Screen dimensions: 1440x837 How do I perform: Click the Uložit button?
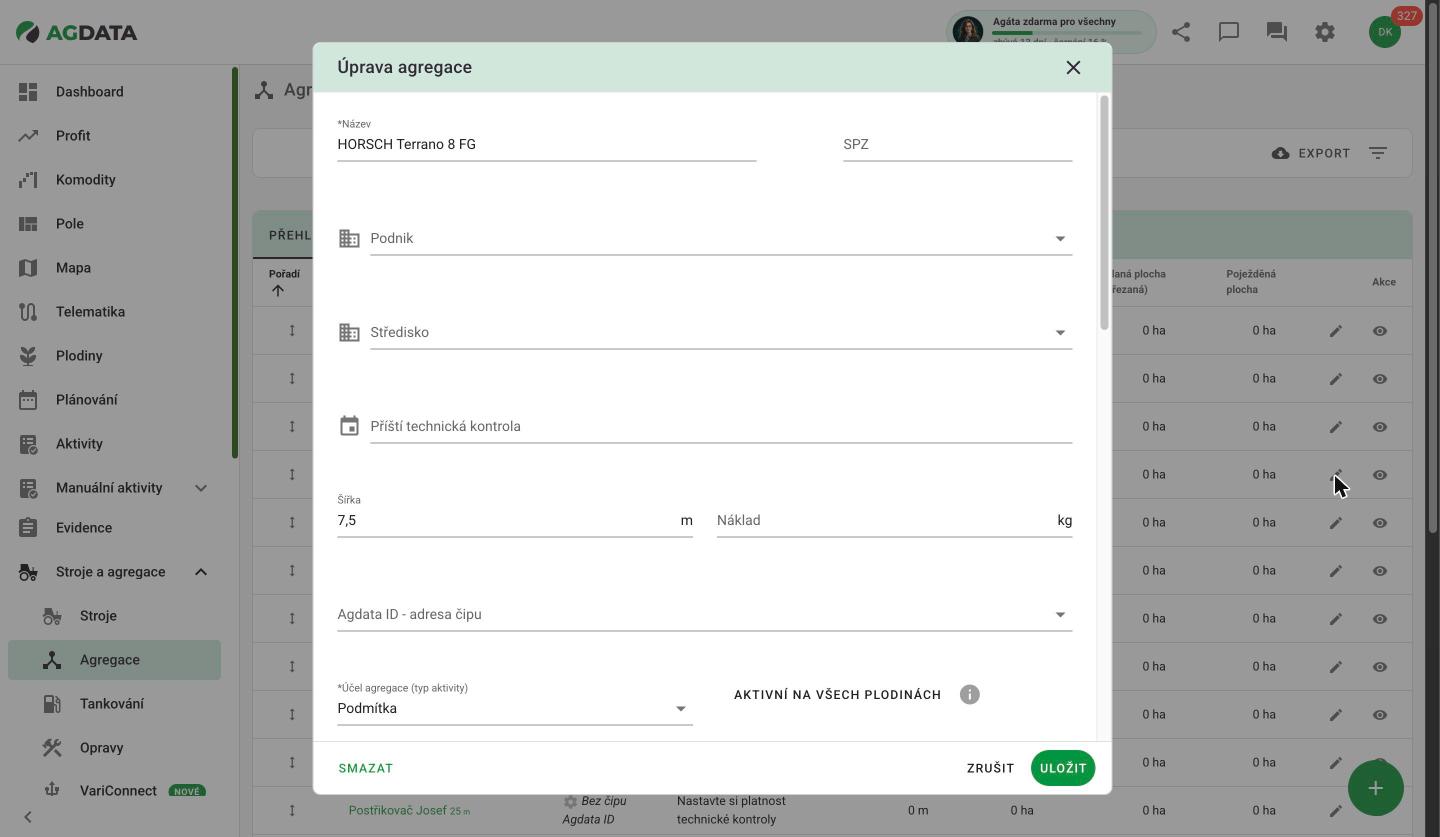point(1062,768)
